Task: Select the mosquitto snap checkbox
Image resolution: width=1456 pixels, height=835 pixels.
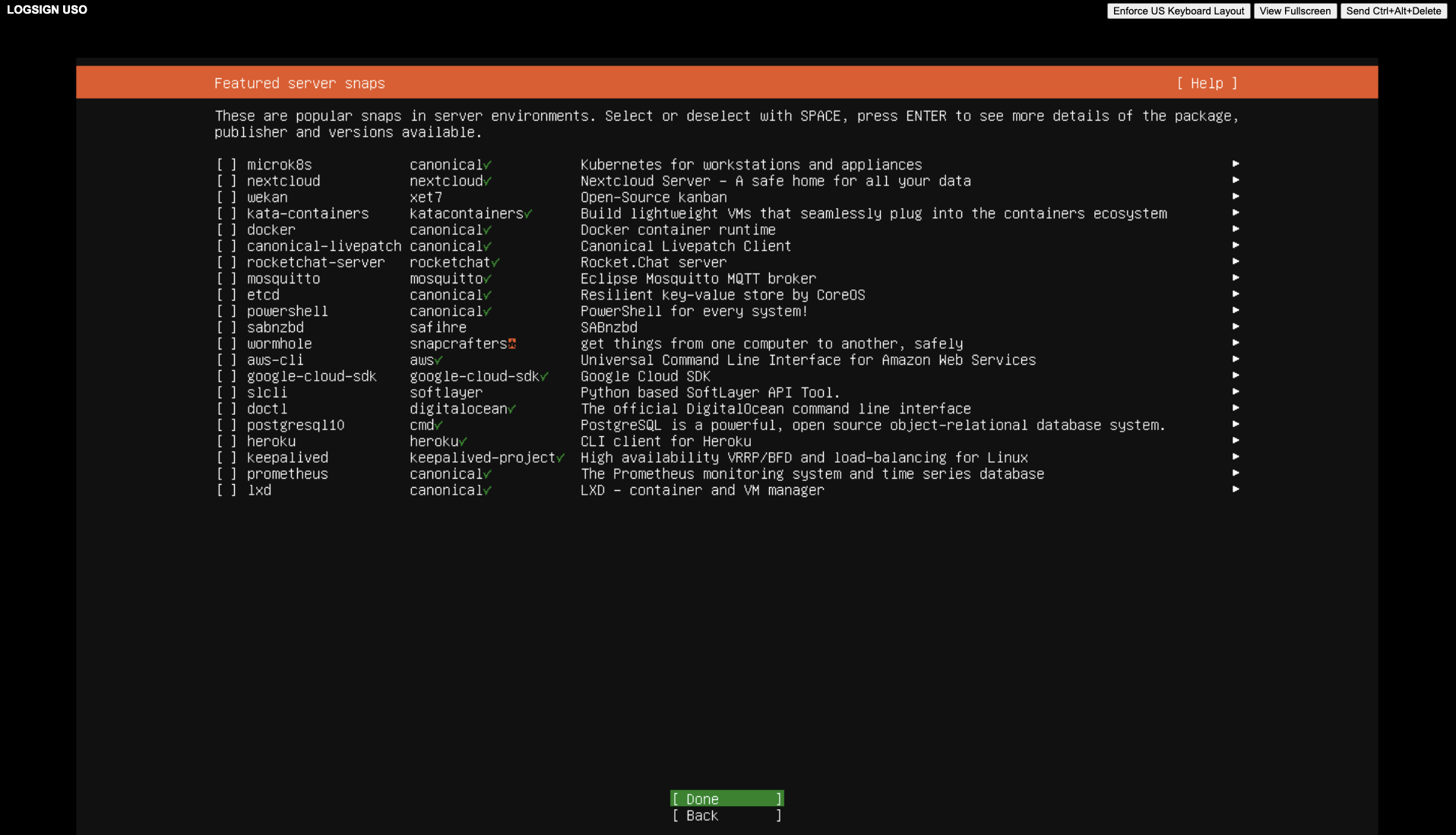Action: (x=226, y=279)
